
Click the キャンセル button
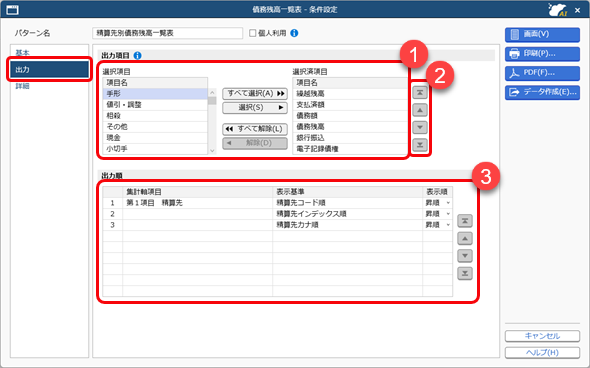pos(542,336)
